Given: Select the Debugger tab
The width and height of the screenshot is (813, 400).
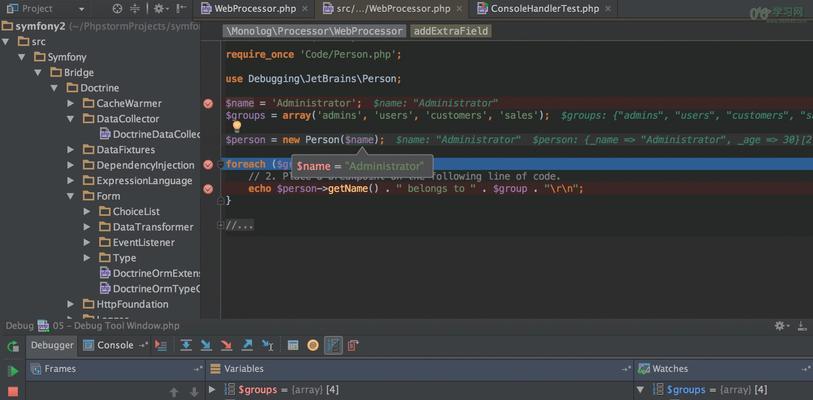Looking at the screenshot, I should (52, 346).
